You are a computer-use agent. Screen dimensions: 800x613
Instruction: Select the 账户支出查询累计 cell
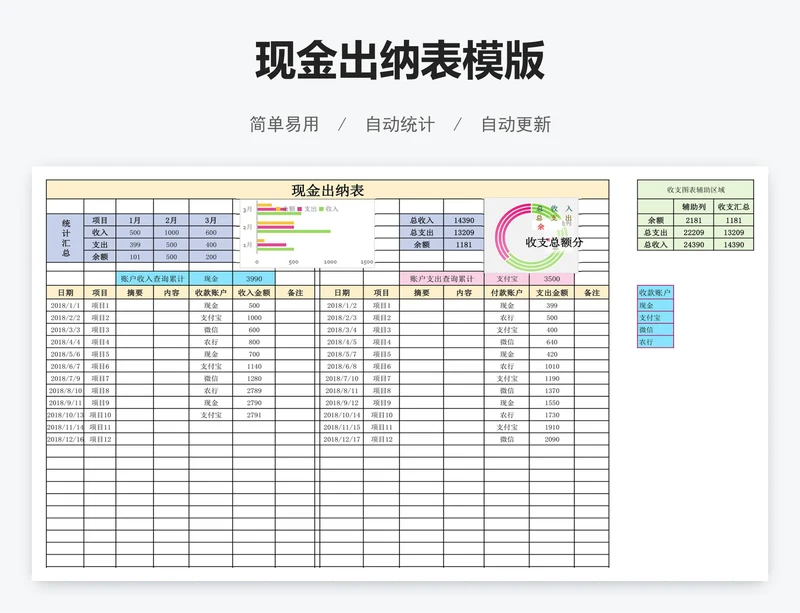(442, 279)
